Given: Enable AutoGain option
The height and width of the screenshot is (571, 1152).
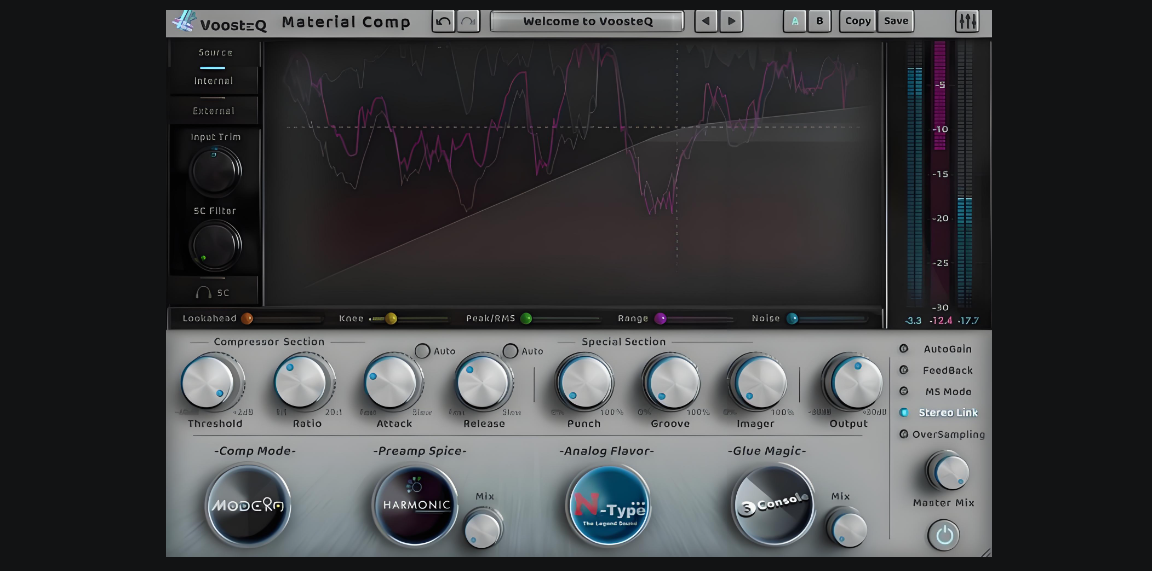Looking at the screenshot, I should click(x=937, y=349).
